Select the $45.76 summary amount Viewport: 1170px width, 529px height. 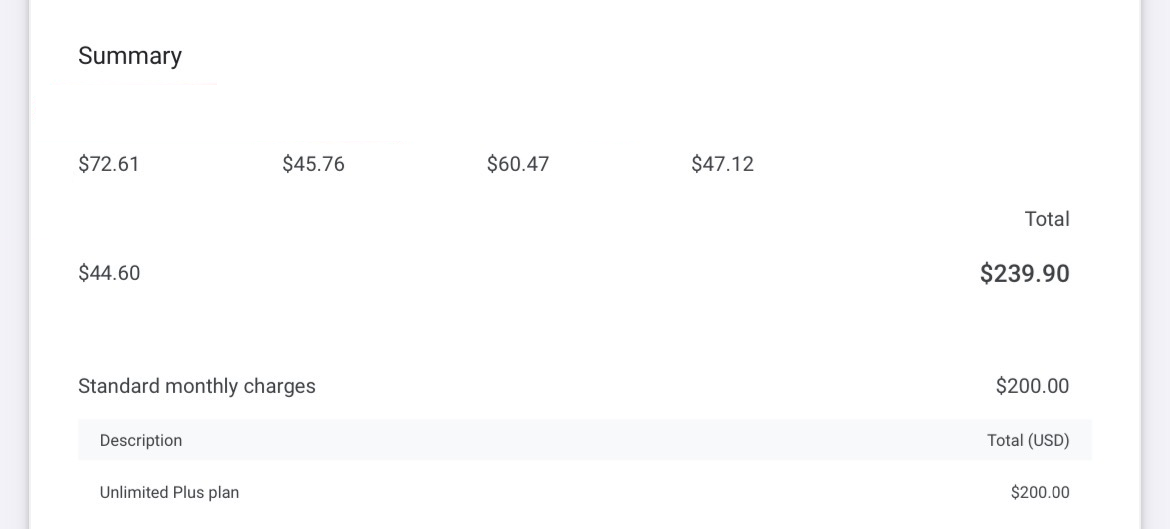click(313, 164)
